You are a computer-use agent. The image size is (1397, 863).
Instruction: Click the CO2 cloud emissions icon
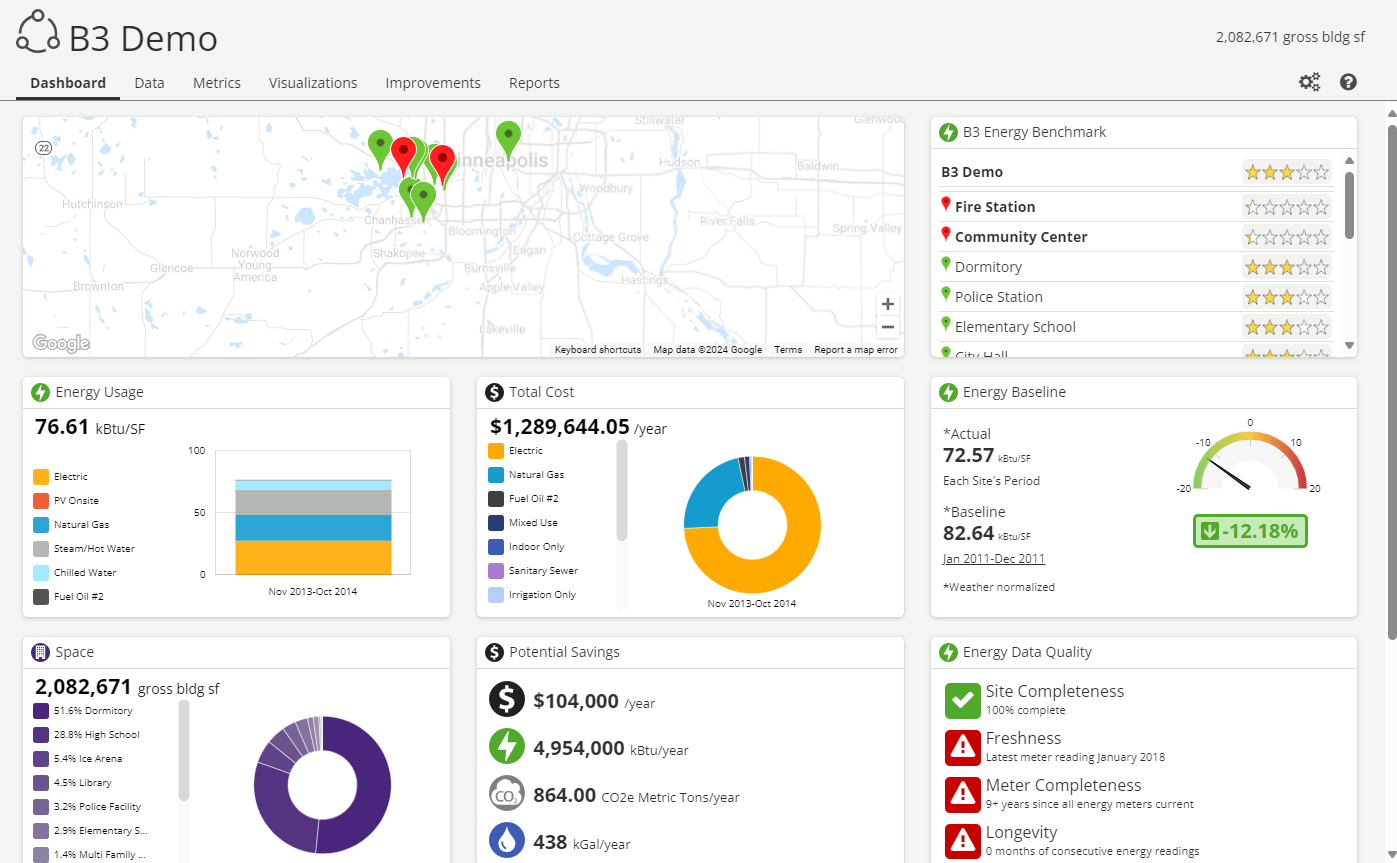pyautogui.click(x=507, y=793)
